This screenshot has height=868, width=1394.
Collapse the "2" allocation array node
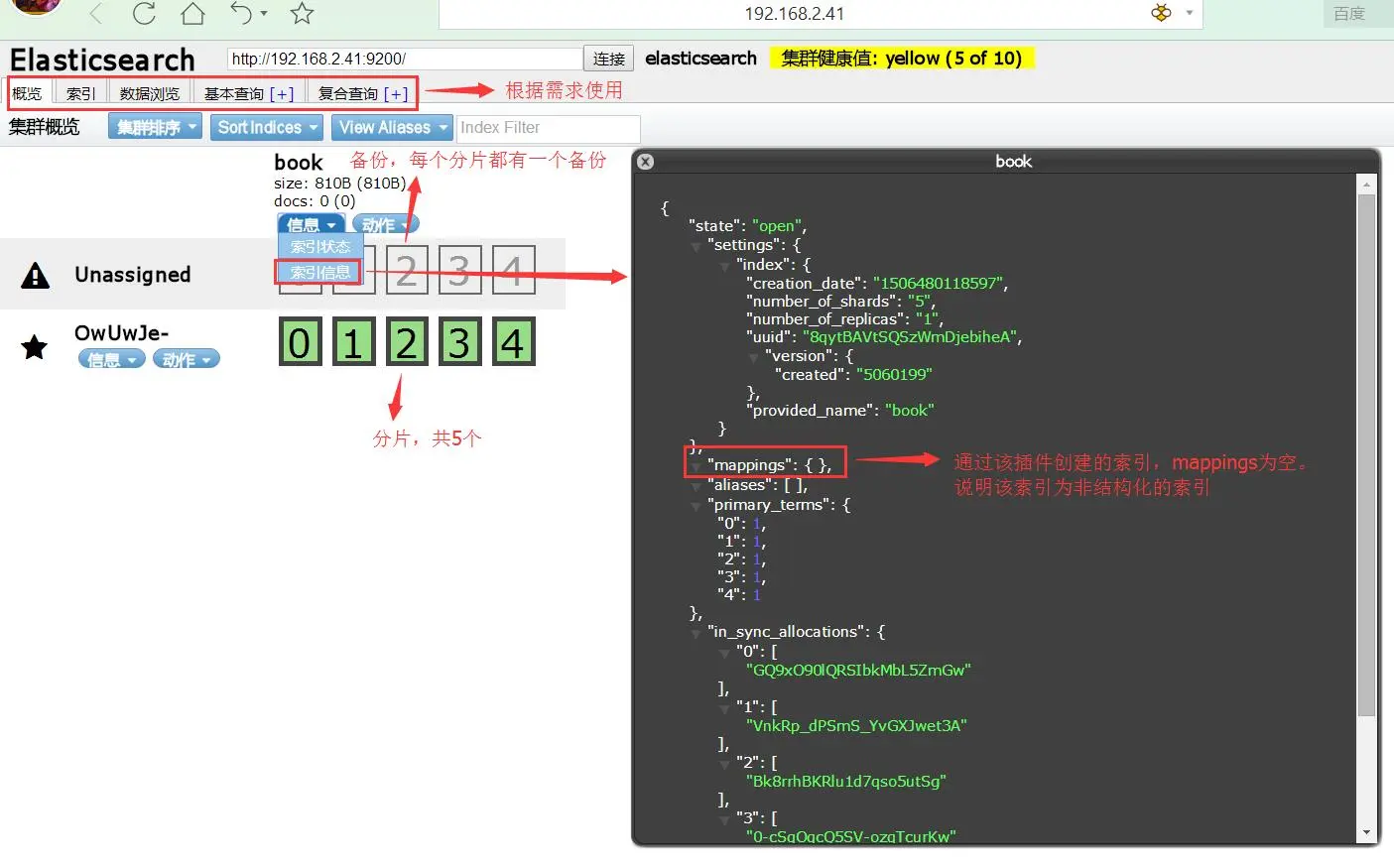point(724,764)
